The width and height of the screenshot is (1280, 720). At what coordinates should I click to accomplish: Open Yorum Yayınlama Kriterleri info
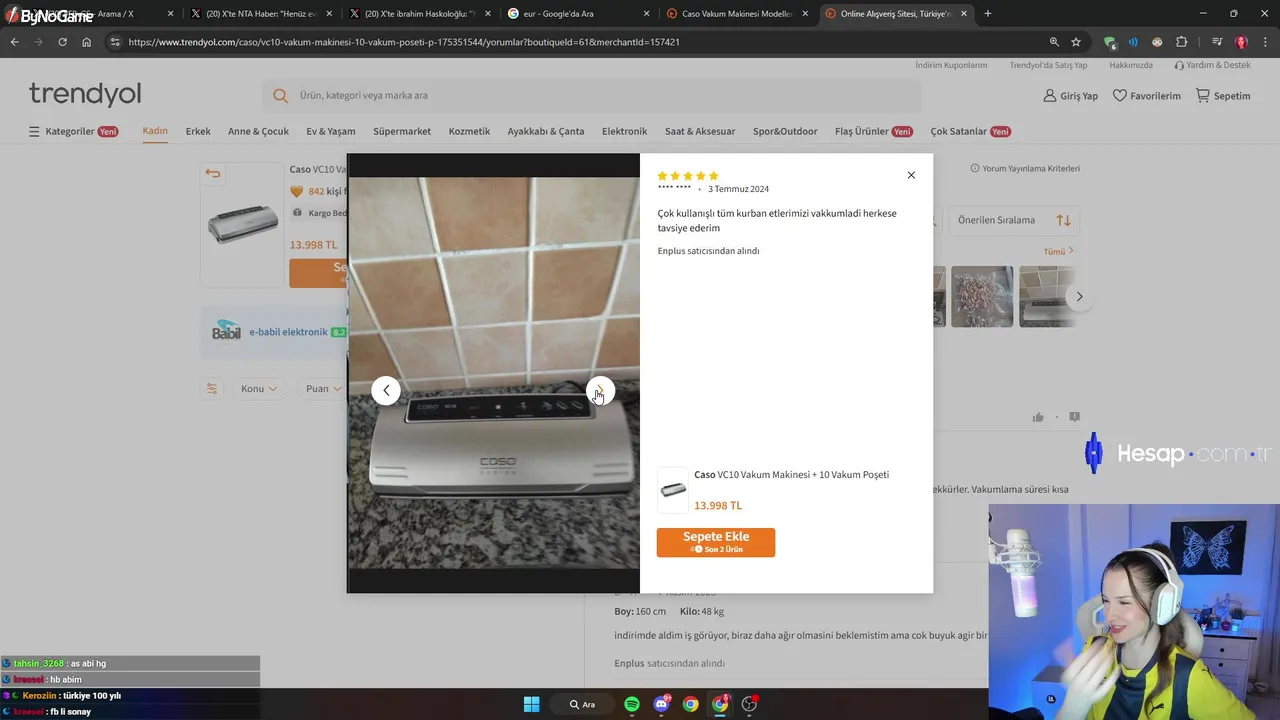coord(1025,168)
